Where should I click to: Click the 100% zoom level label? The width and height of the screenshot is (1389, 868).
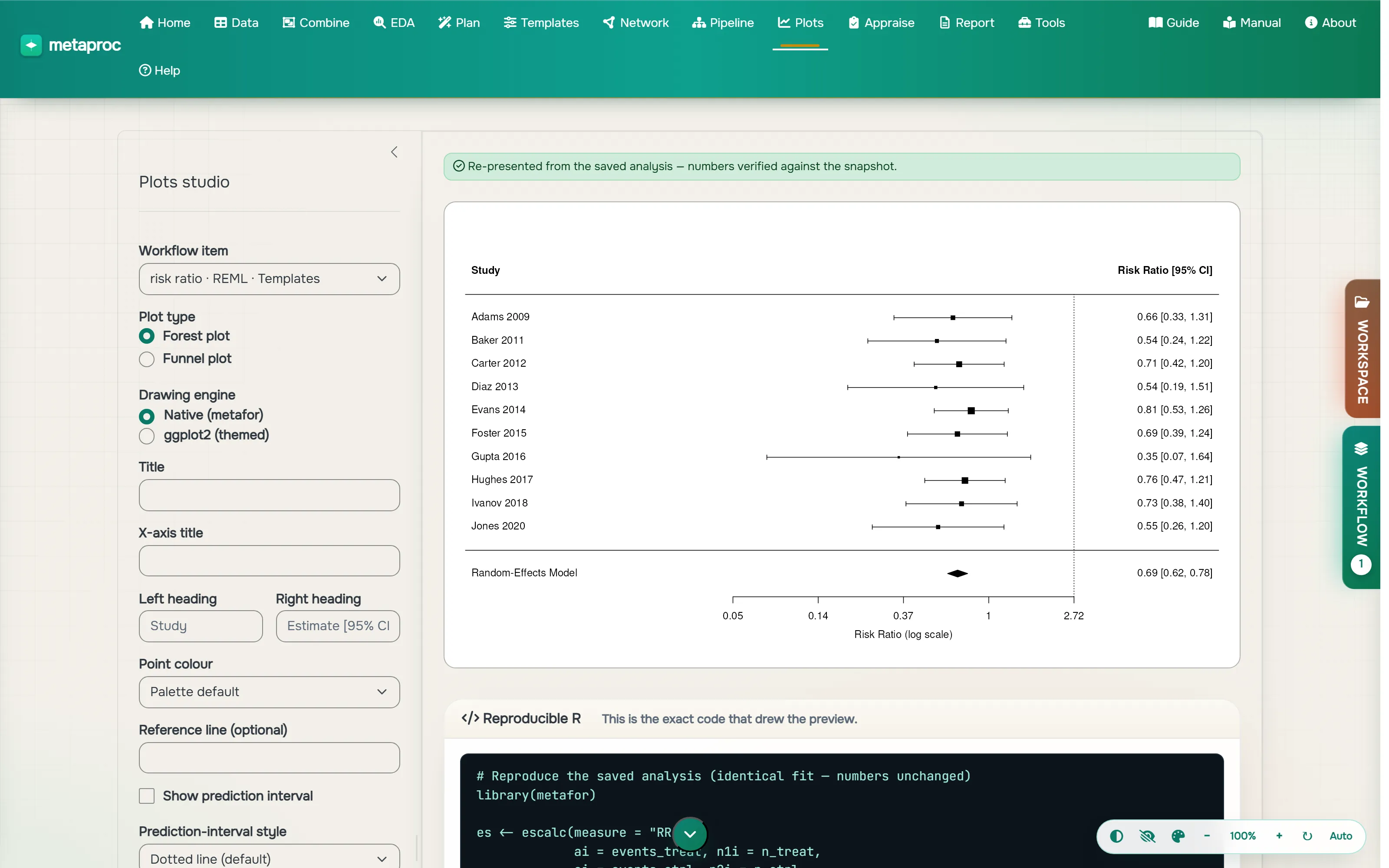click(1243, 836)
